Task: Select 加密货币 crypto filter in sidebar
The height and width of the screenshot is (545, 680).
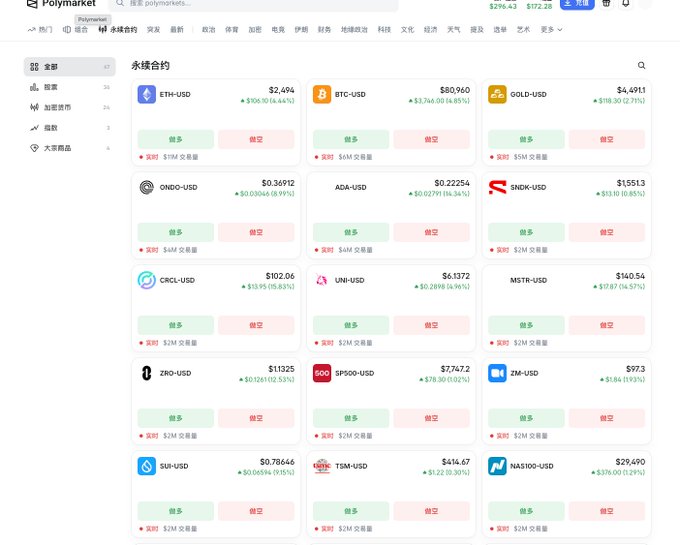Action: click(69, 107)
